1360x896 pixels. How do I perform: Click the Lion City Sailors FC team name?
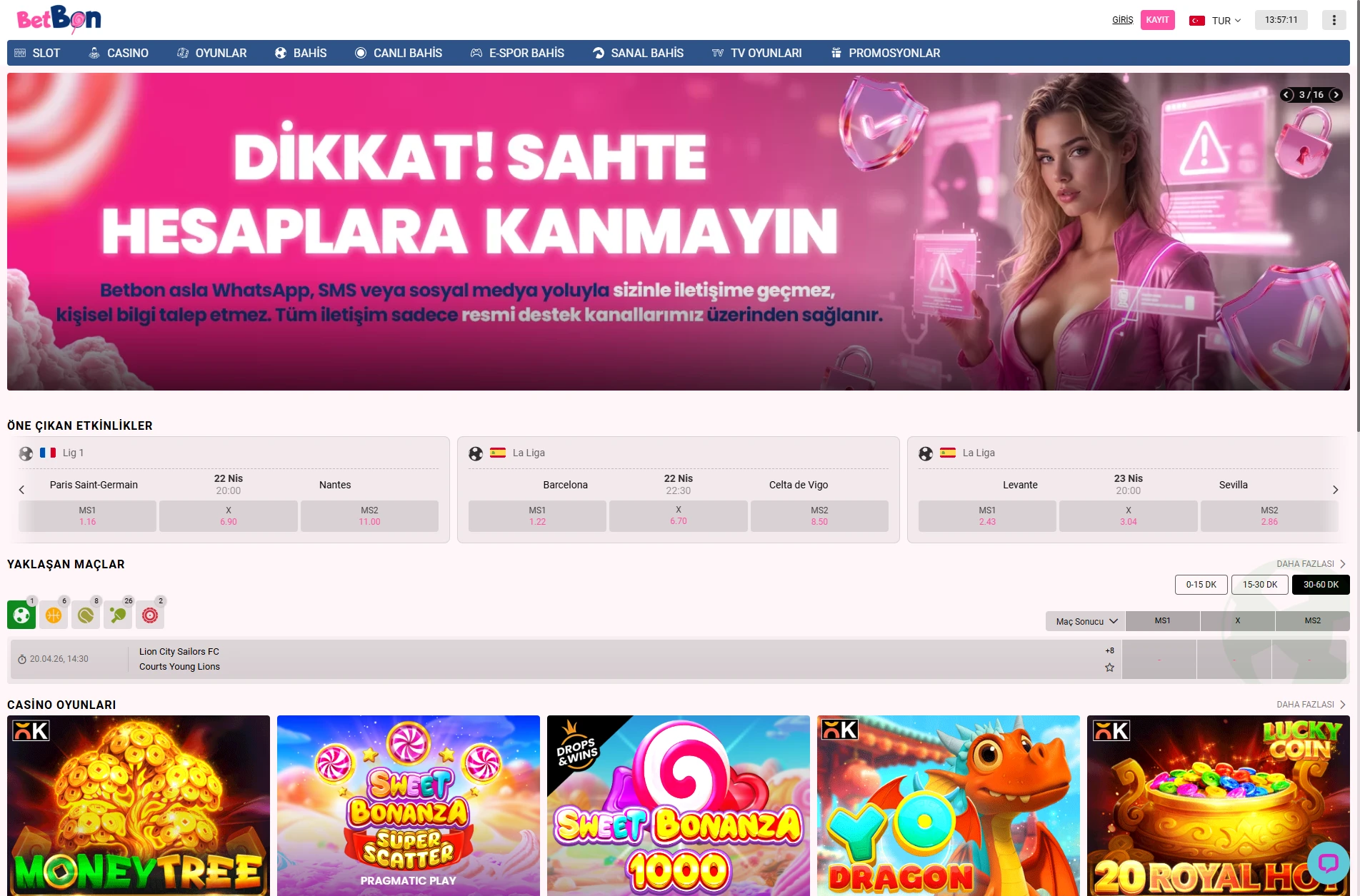(179, 652)
